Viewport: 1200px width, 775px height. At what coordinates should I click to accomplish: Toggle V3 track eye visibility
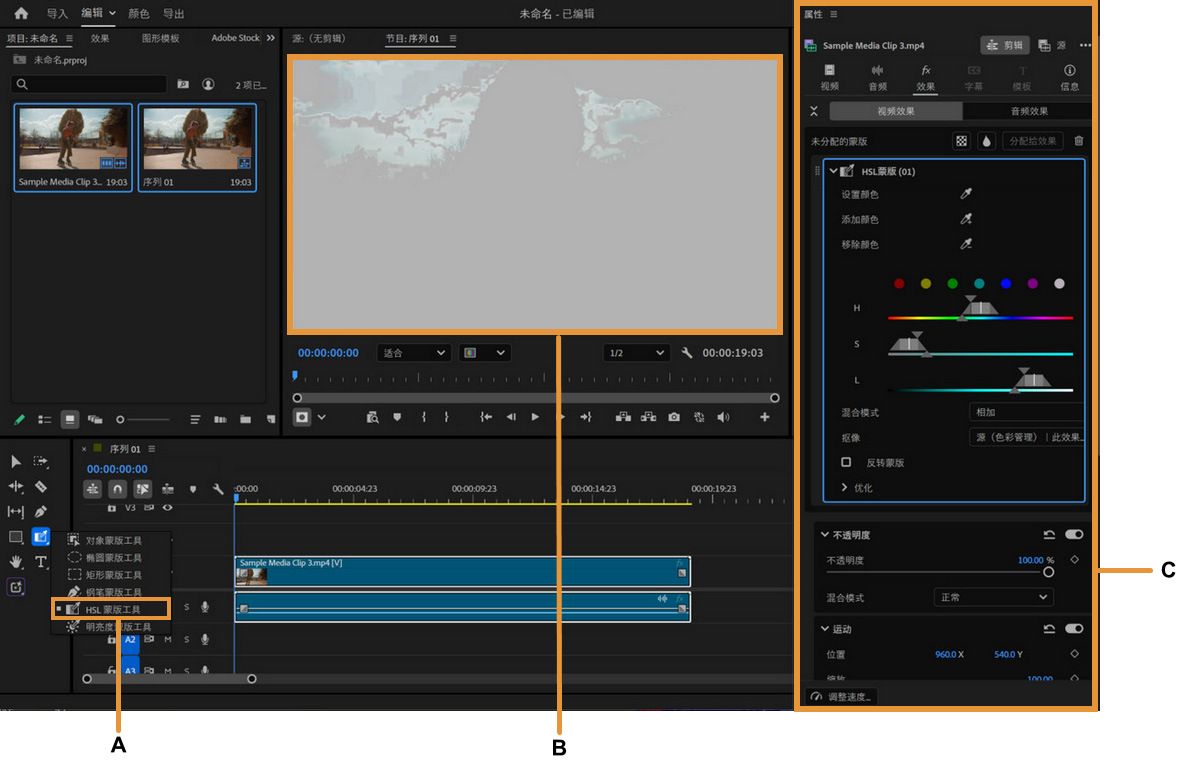167,508
